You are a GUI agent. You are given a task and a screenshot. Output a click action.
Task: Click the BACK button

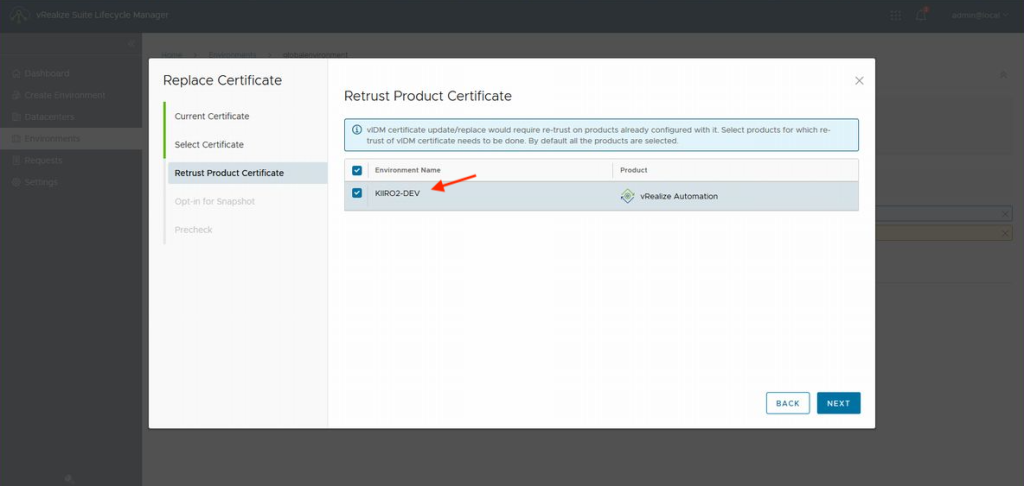point(788,403)
